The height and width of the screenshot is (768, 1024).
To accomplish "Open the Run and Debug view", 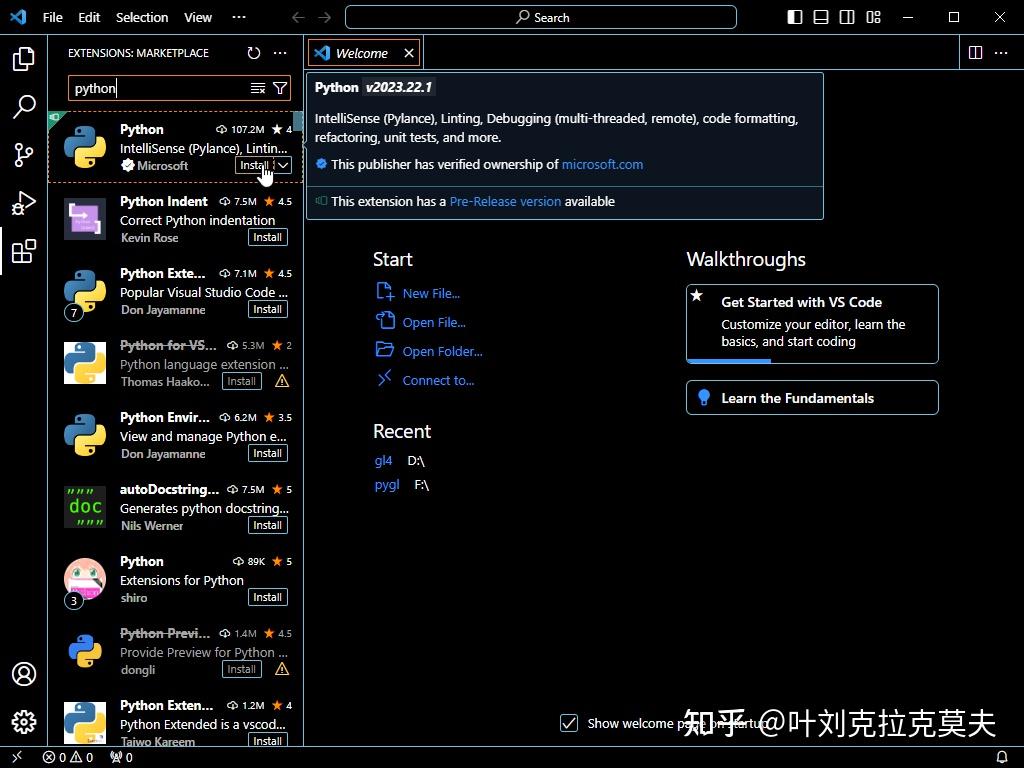I will click(23, 203).
